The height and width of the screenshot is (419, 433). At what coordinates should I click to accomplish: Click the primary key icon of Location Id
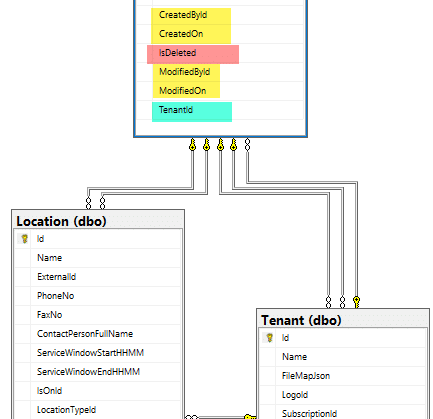24,239
